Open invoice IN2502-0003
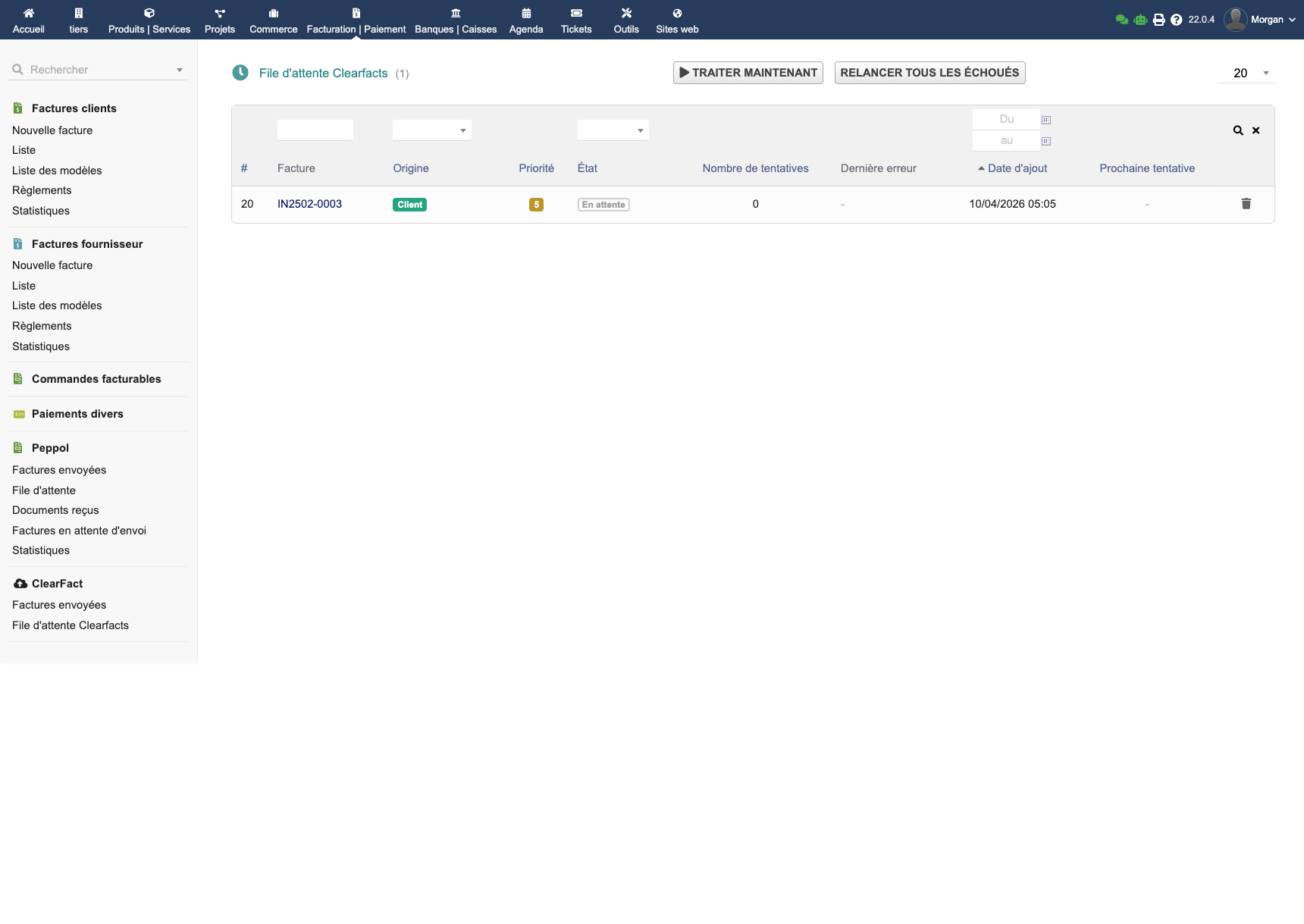The height and width of the screenshot is (924, 1304). tap(309, 203)
